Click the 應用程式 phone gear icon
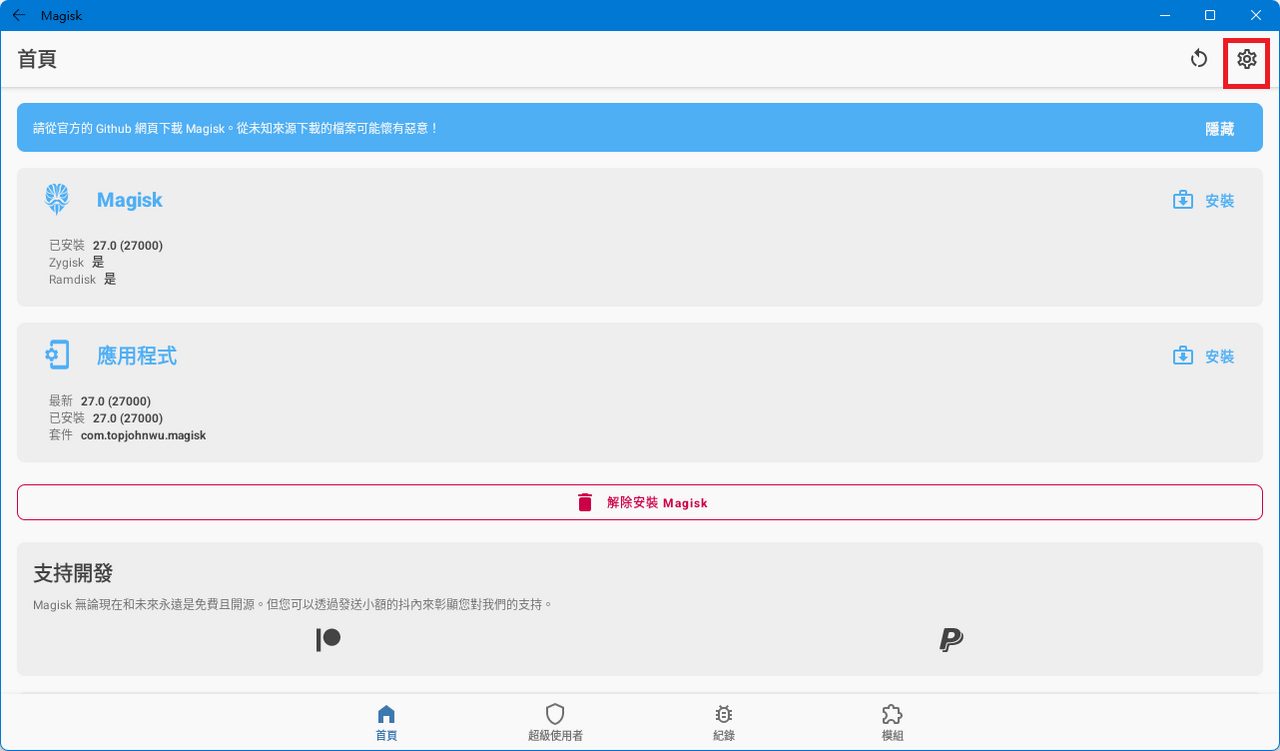 pyautogui.click(x=57, y=355)
